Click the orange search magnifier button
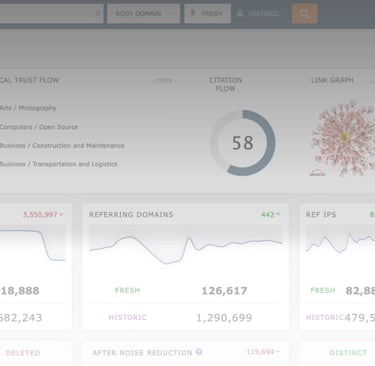375x366 pixels. pyautogui.click(x=304, y=14)
